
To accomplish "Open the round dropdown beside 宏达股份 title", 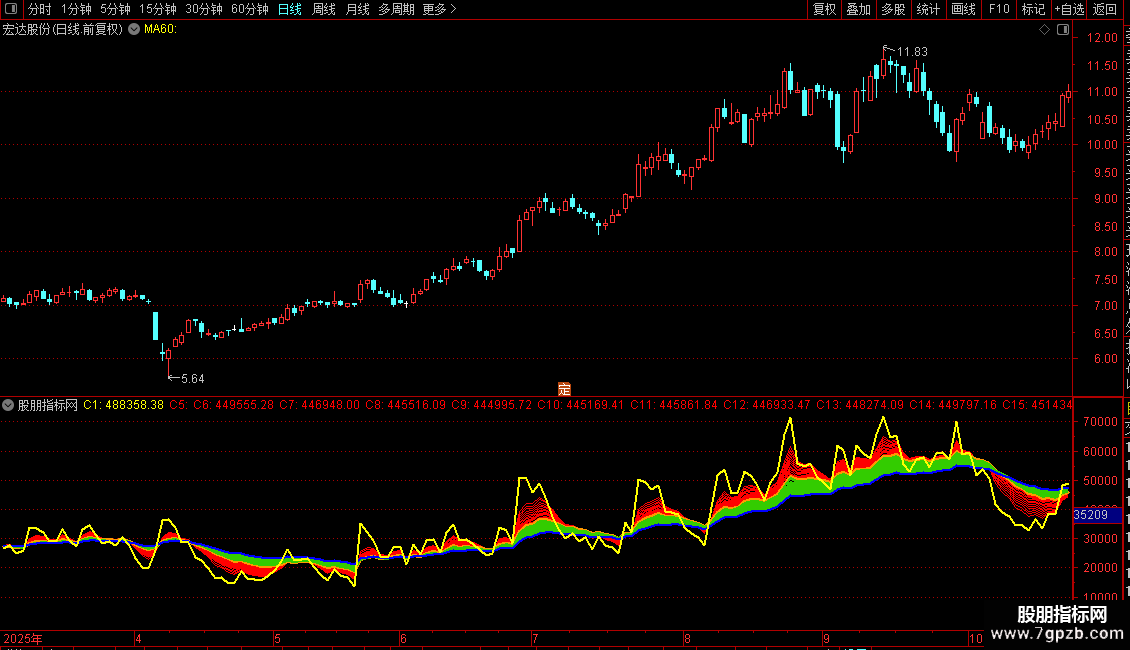I will pos(134,30).
